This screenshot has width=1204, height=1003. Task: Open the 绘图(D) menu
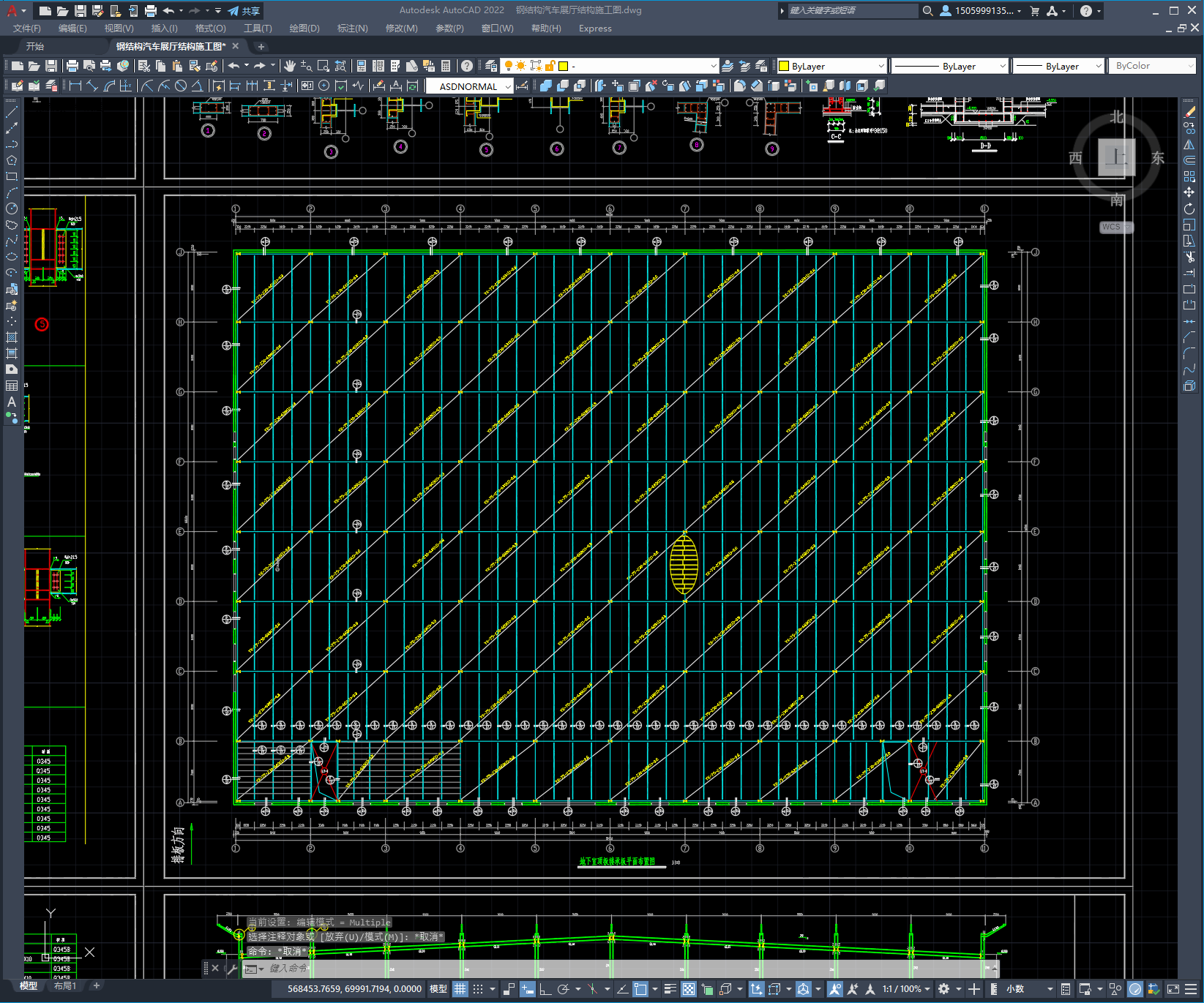304,29
